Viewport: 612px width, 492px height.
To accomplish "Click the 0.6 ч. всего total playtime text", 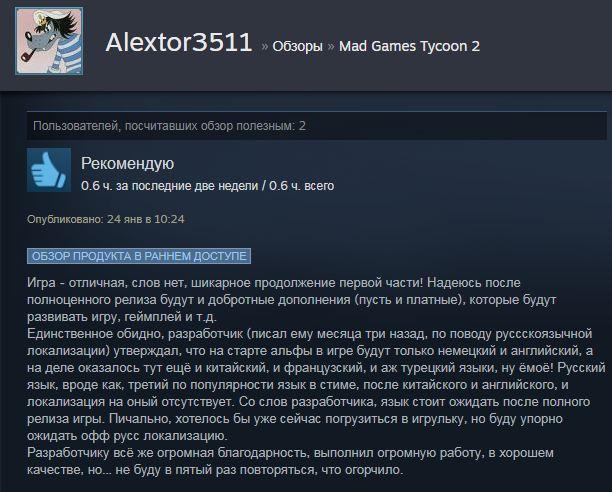I will pyautogui.click(x=301, y=186).
